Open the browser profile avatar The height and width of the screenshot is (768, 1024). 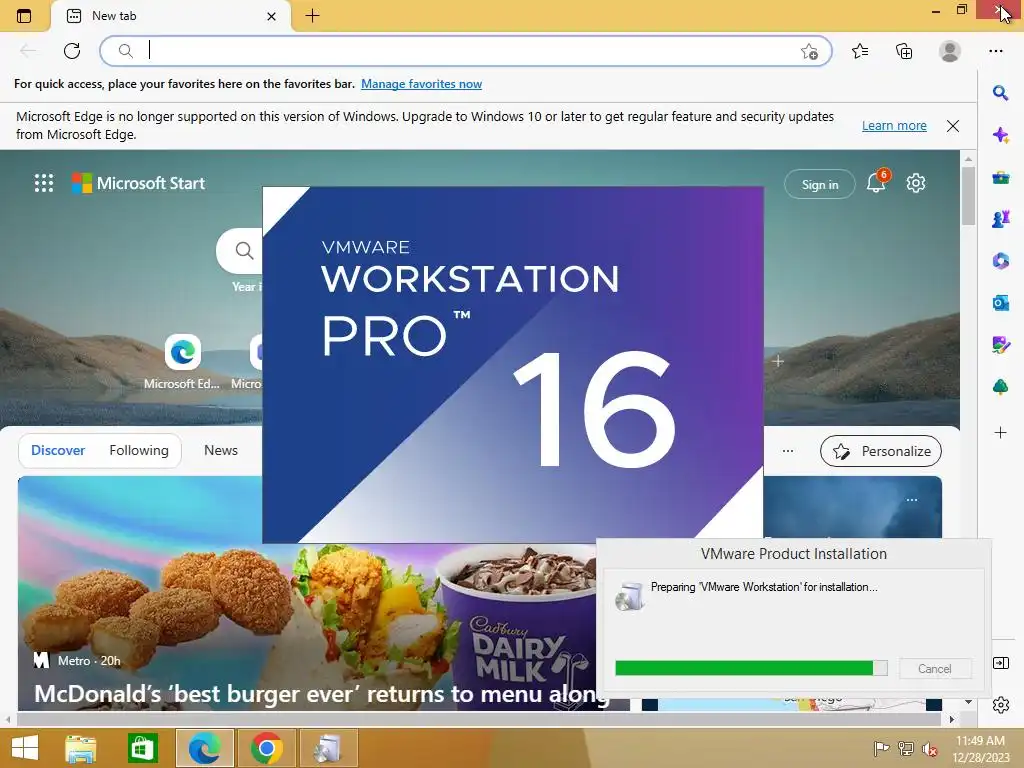pyautogui.click(x=950, y=51)
